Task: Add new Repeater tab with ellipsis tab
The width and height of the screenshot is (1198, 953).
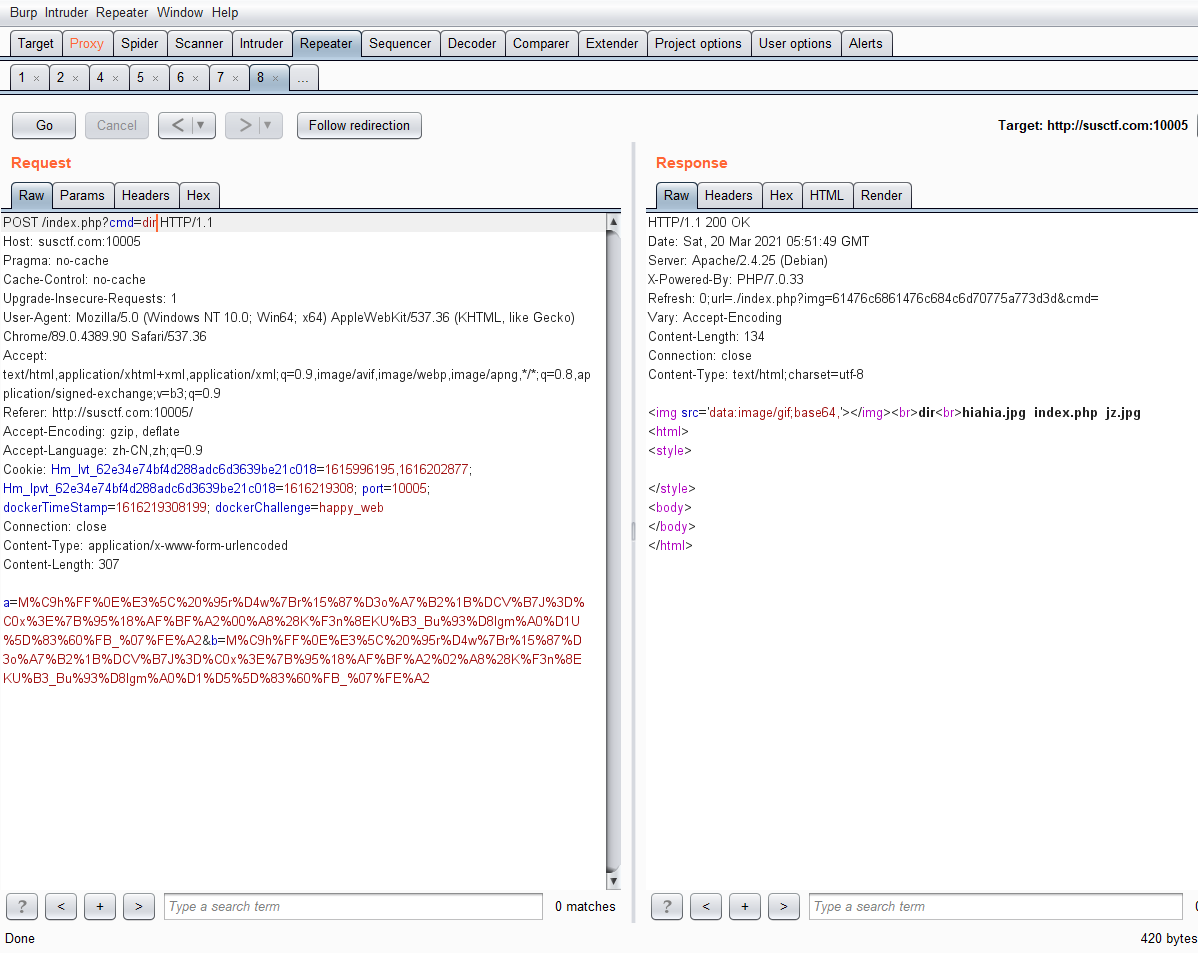Action: point(303,78)
